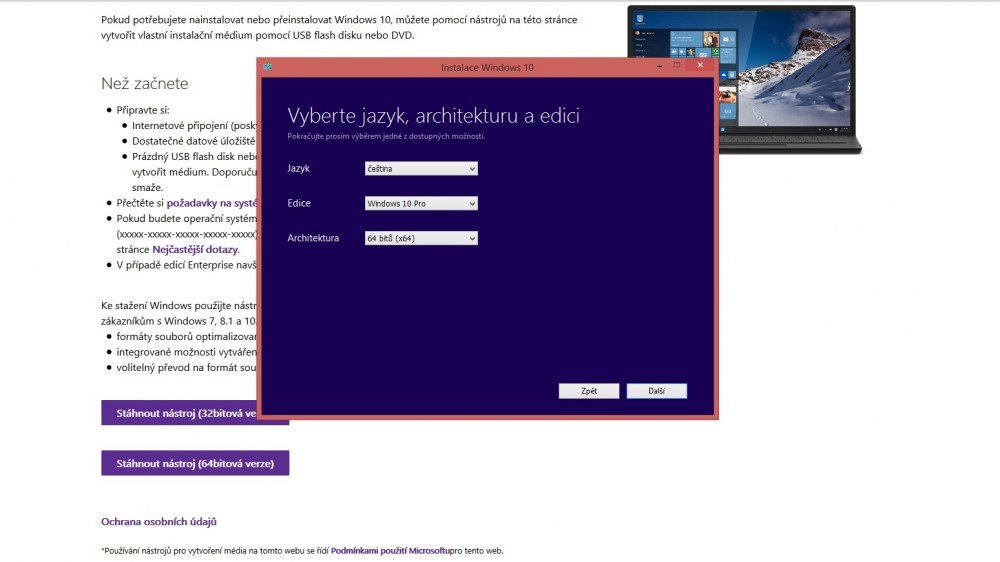
Task: Open the Ochrana osobních údajů link
Action: 158,521
